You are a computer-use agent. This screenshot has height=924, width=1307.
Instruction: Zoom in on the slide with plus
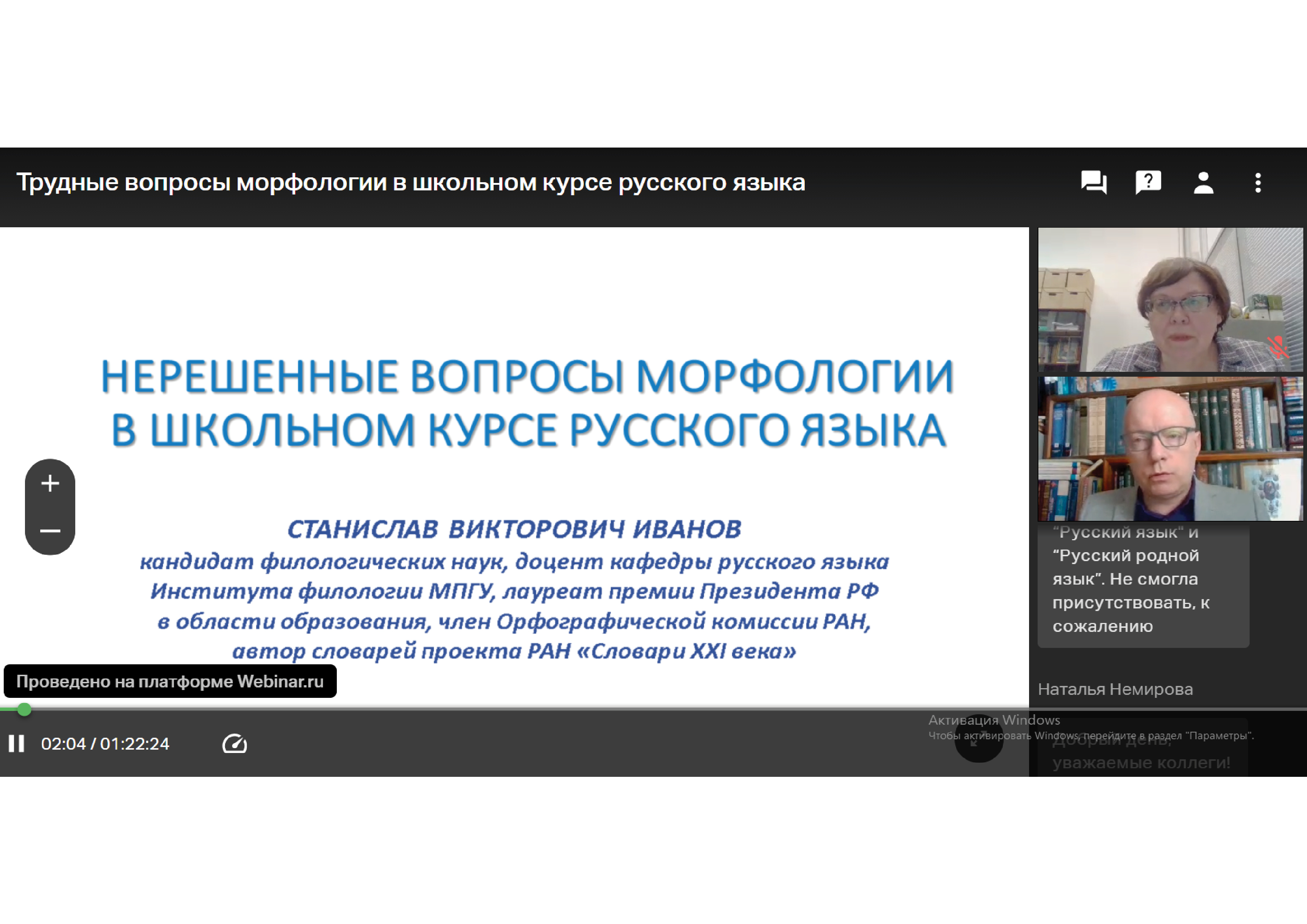click(50, 483)
